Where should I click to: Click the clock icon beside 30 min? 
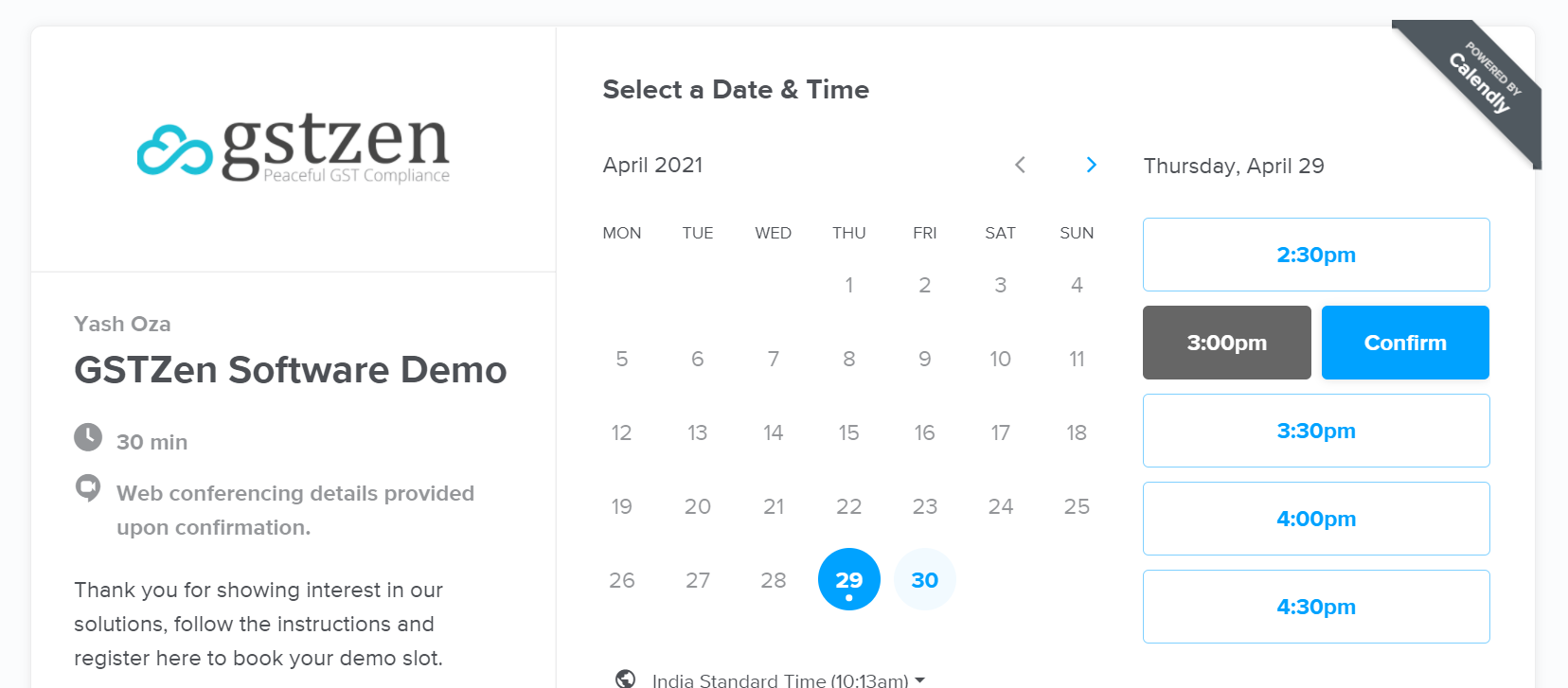pyautogui.click(x=87, y=437)
